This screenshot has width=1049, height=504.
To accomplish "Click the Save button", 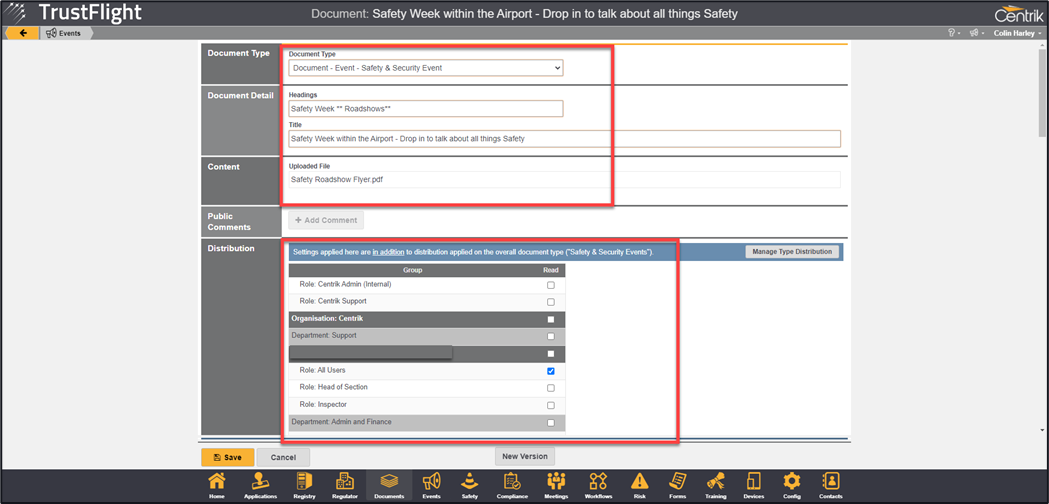I will 227,457.
